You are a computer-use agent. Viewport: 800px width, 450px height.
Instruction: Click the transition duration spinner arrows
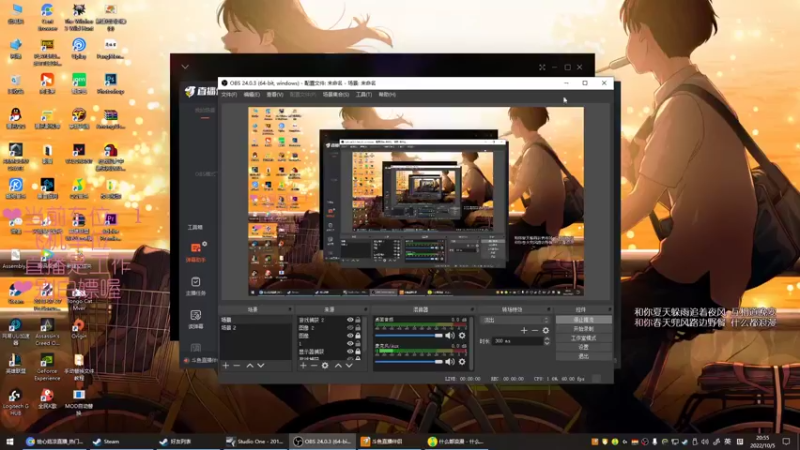coord(547,341)
